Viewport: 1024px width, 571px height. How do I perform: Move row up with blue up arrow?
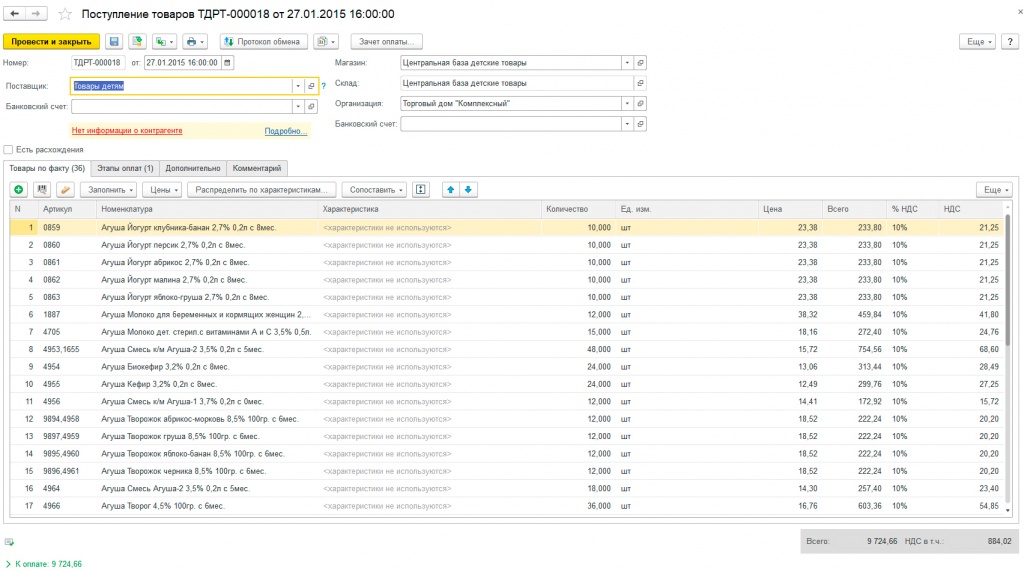451,189
